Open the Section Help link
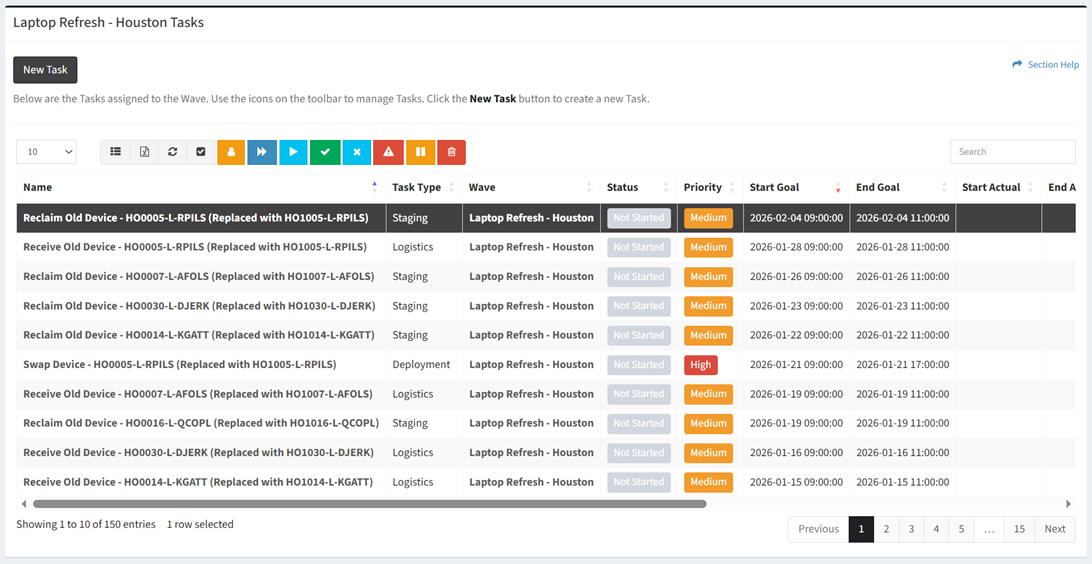This screenshot has height=564, width=1092. pos(1046,65)
